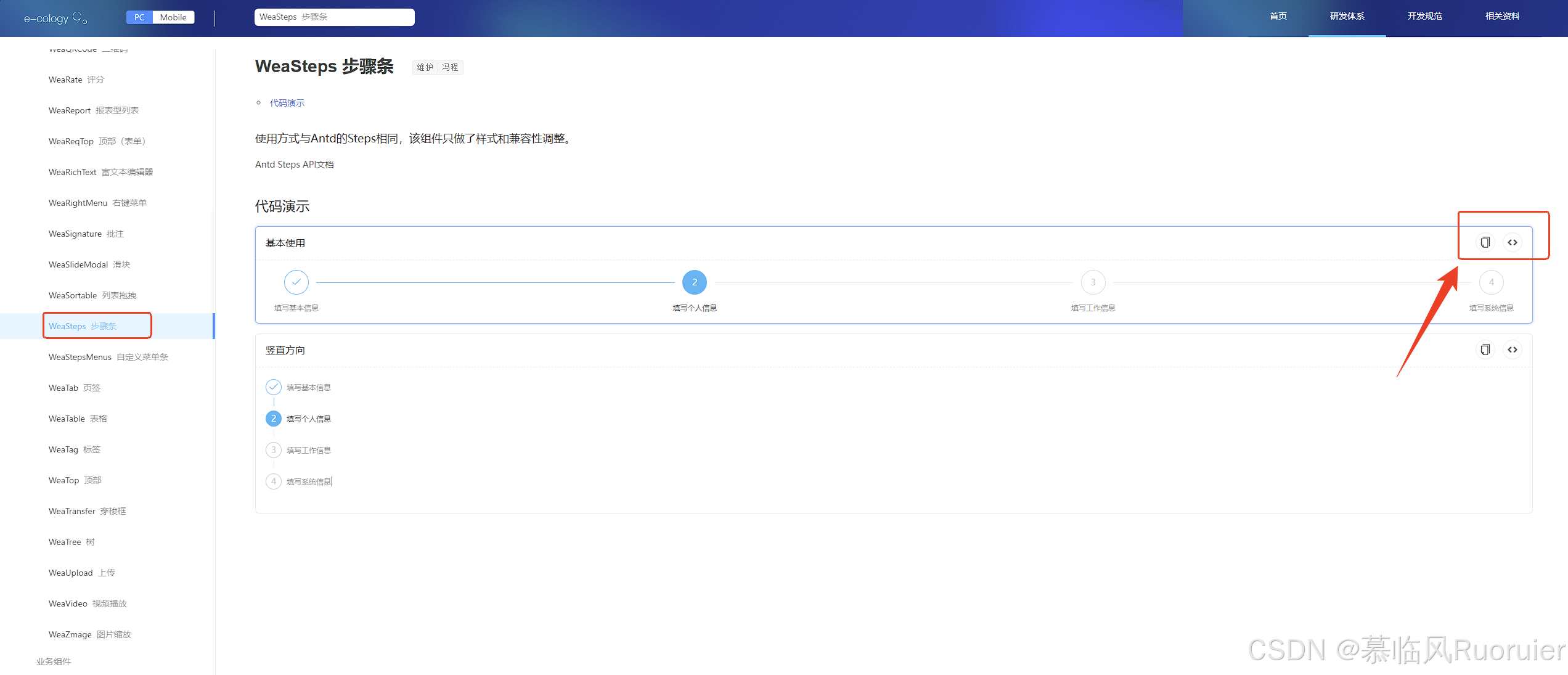
Task: Expand source code for 竖直方向 demo
Action: tap(1513, 350)
